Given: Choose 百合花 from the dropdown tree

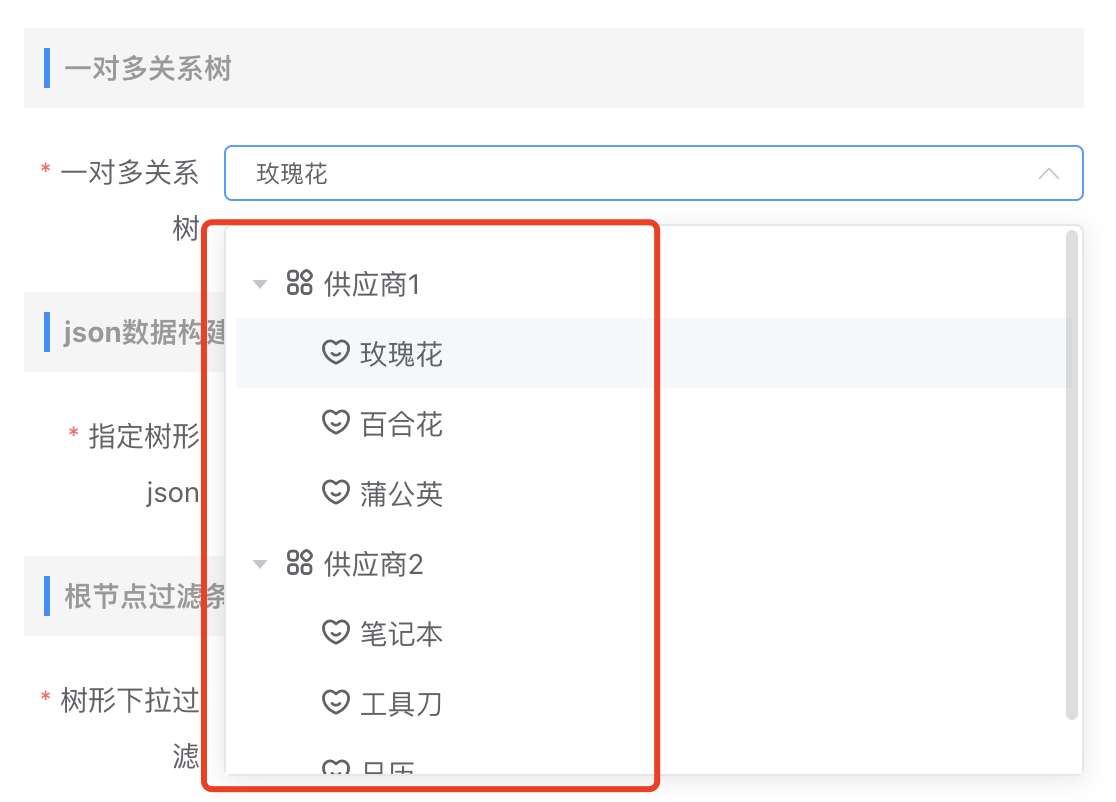Looking at the screenshot, I should click(x=401, y=424).
